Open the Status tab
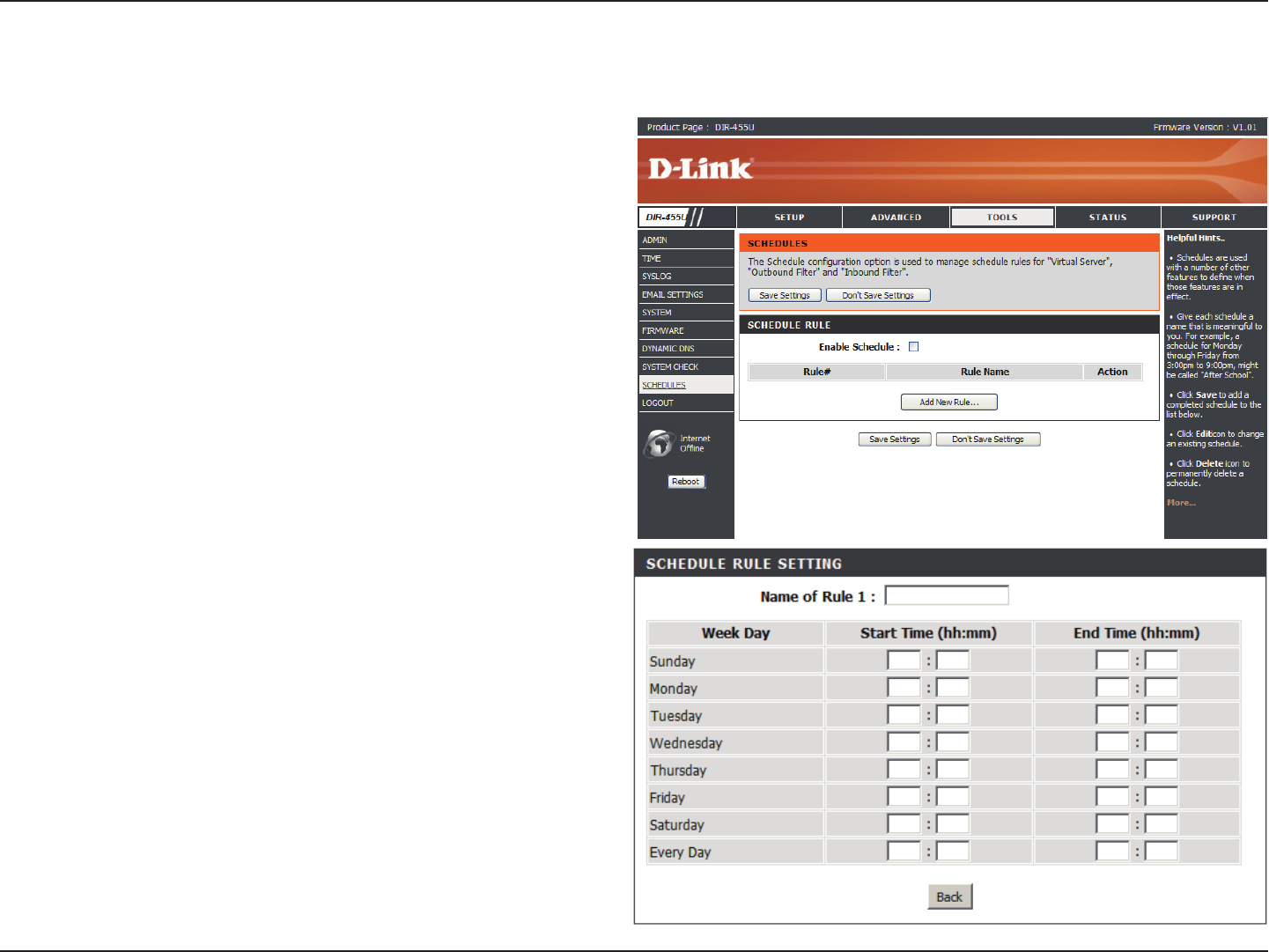1269x952 pixels. [1108, 217]
